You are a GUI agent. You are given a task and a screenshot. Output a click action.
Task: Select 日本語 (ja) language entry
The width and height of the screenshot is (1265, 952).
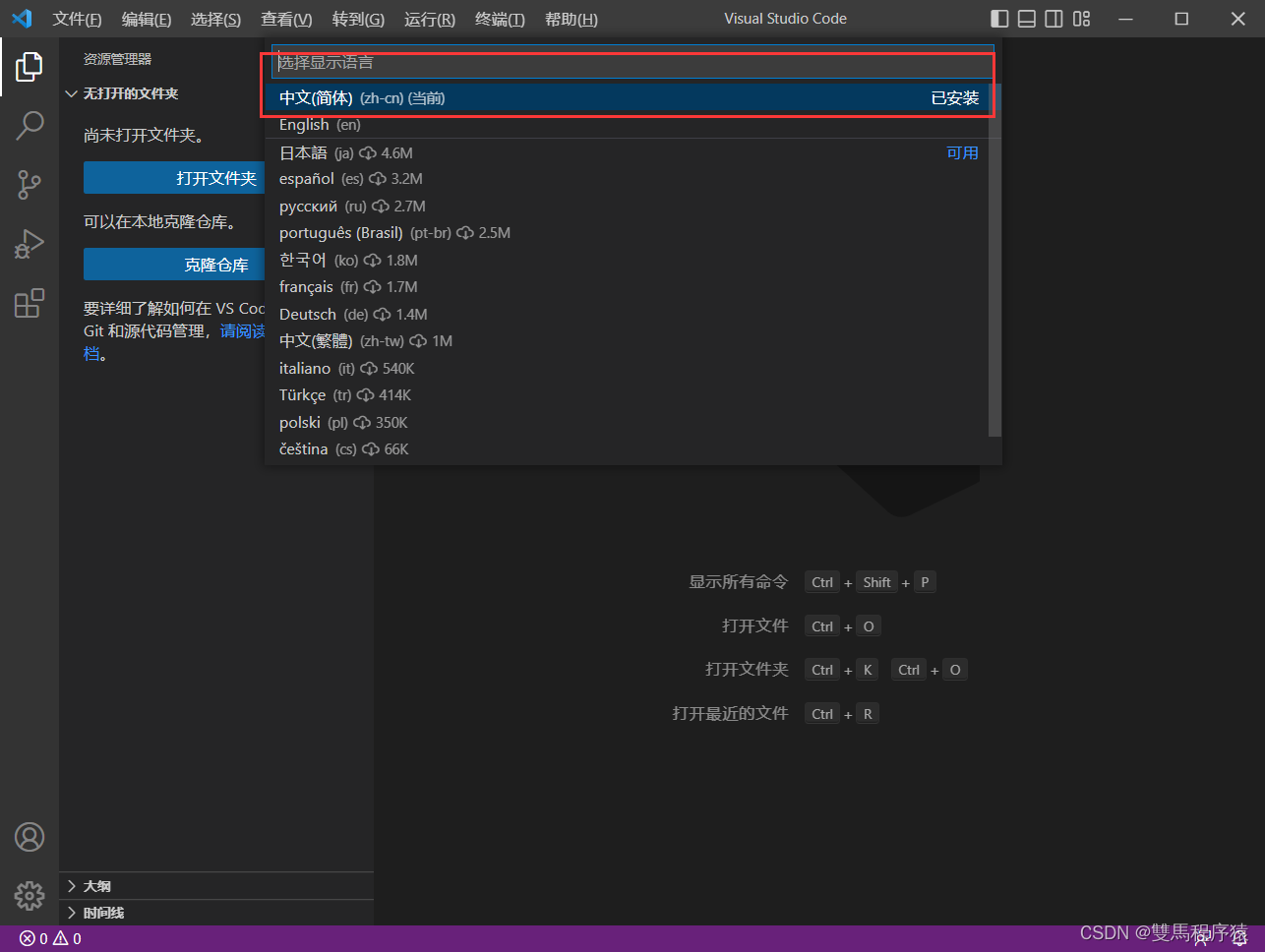point(629,152)
